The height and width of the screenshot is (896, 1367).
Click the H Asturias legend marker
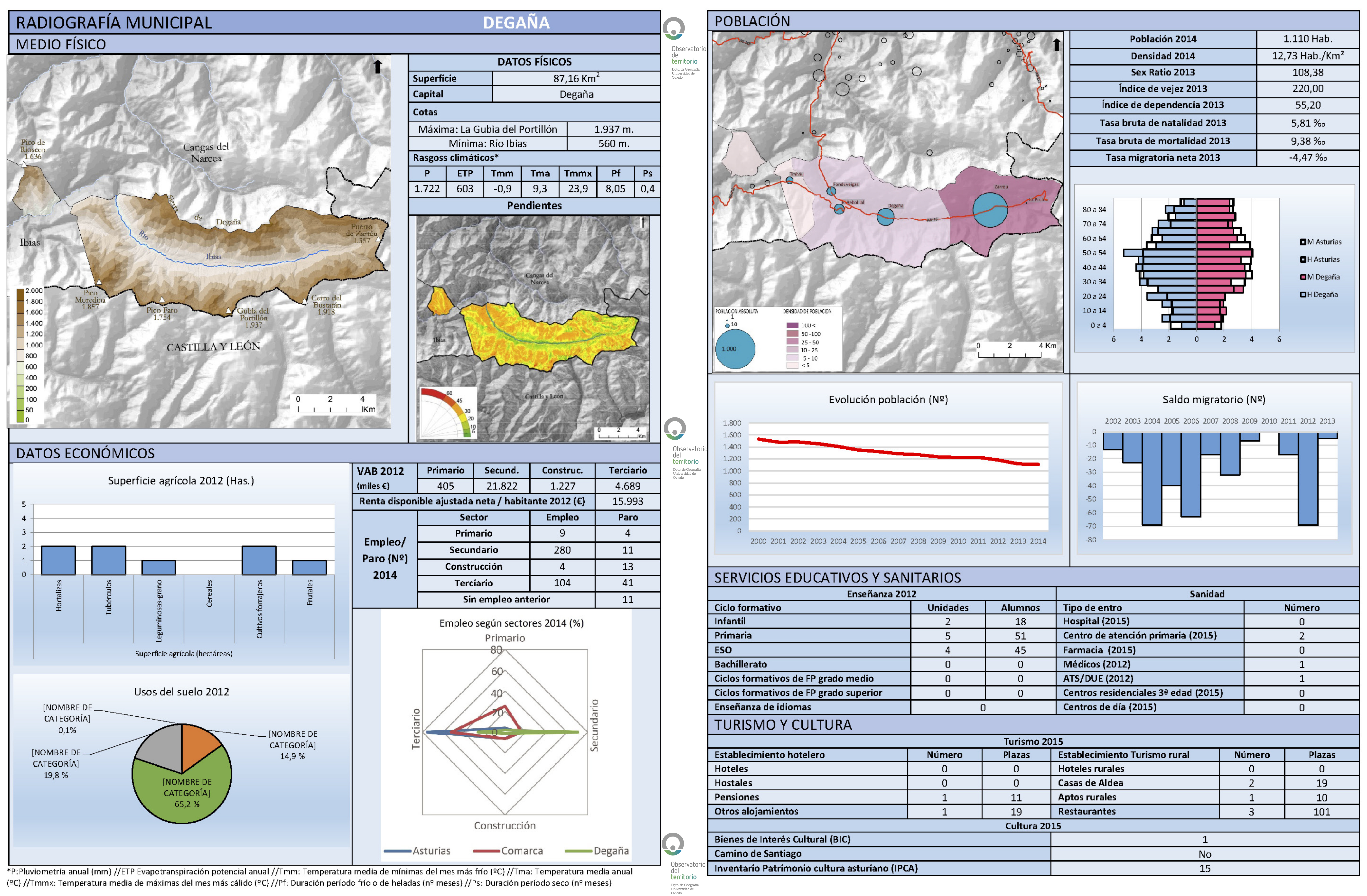1303,260
